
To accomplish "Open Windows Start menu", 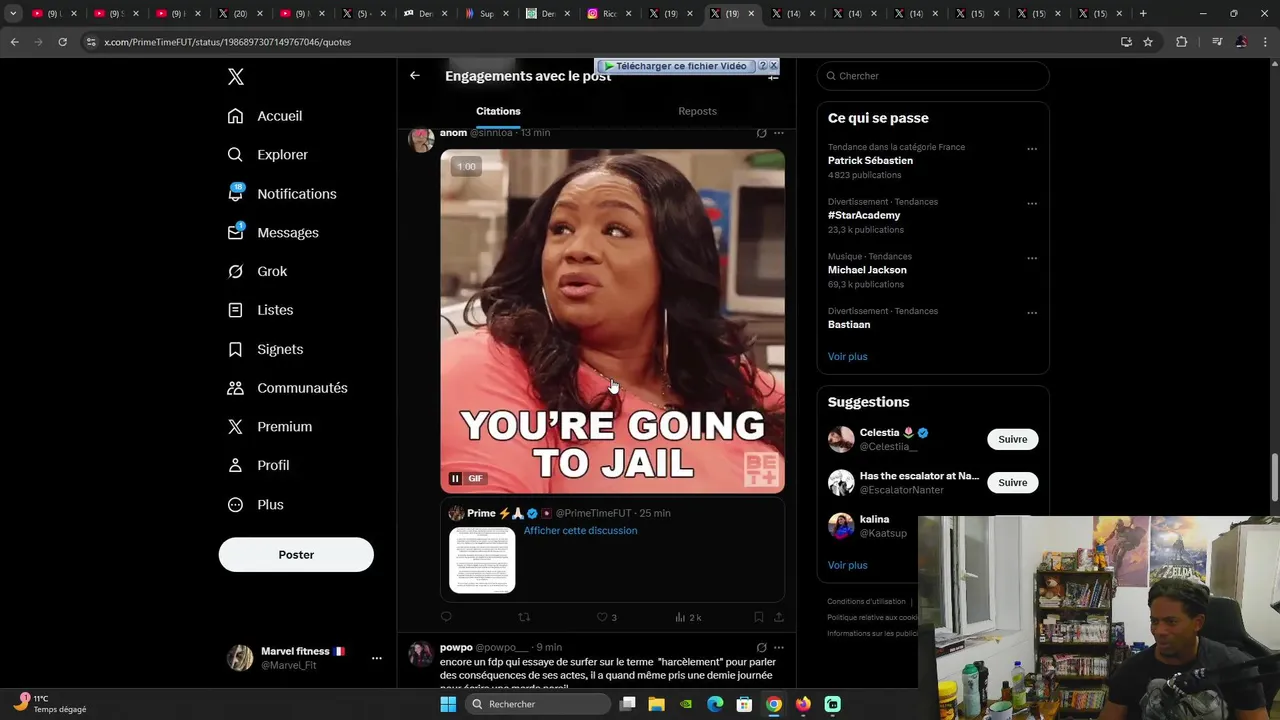I will 448,705.
